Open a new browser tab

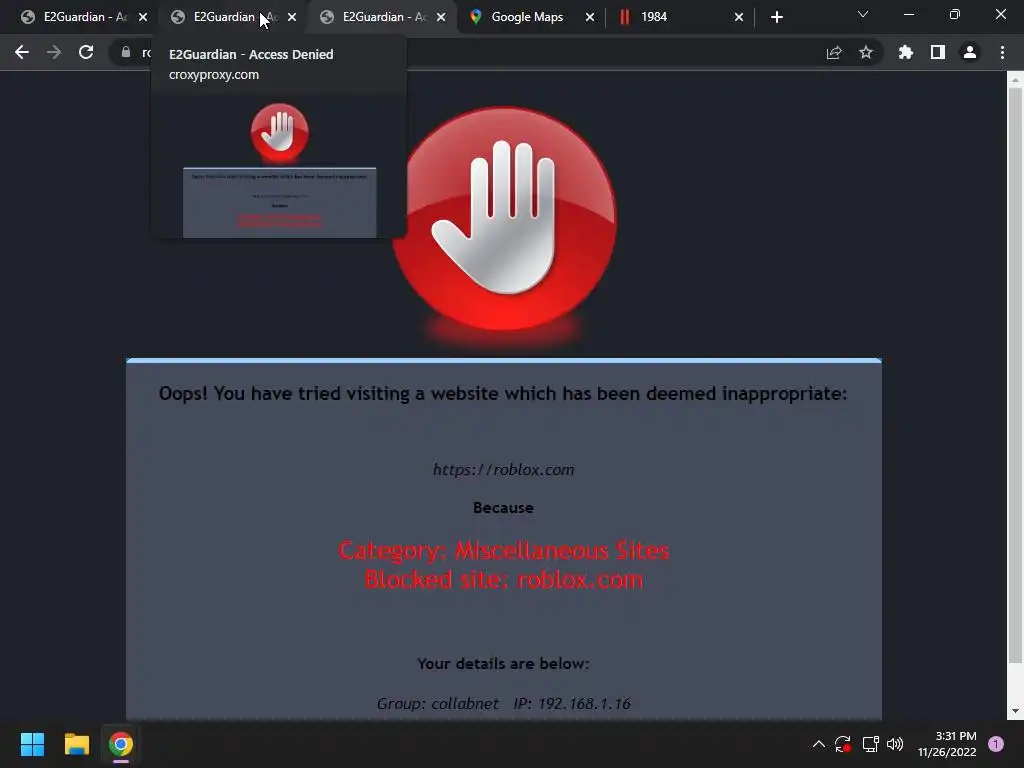click(x=776, y=17)
